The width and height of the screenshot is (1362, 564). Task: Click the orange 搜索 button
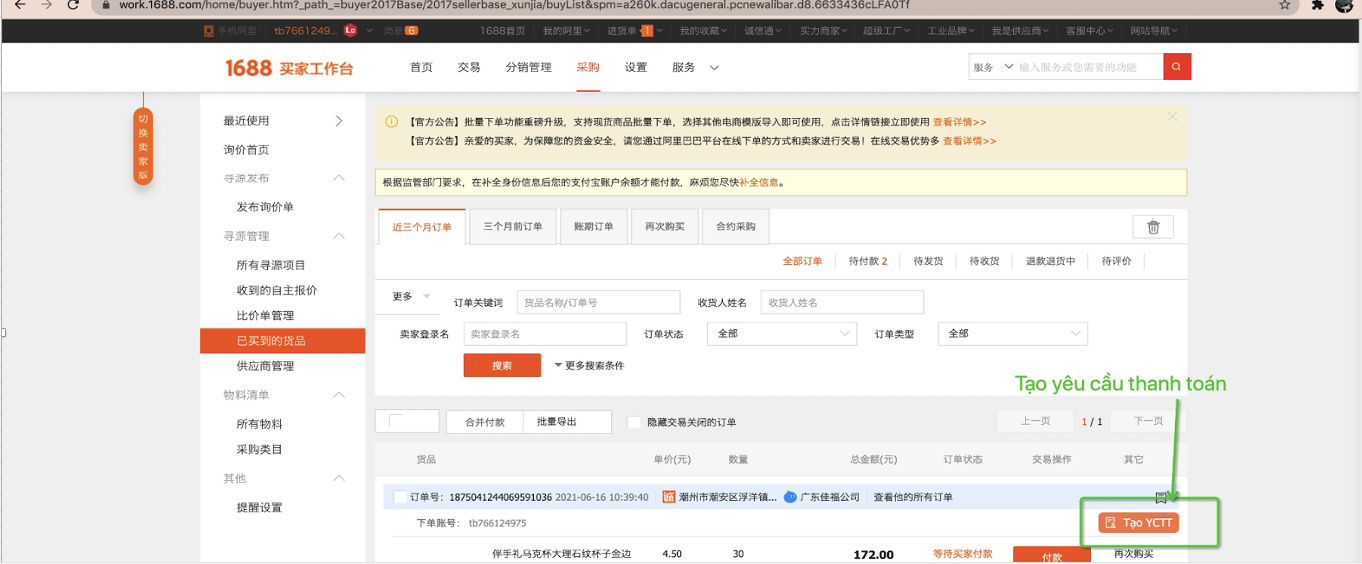click(x=502, y=366)
